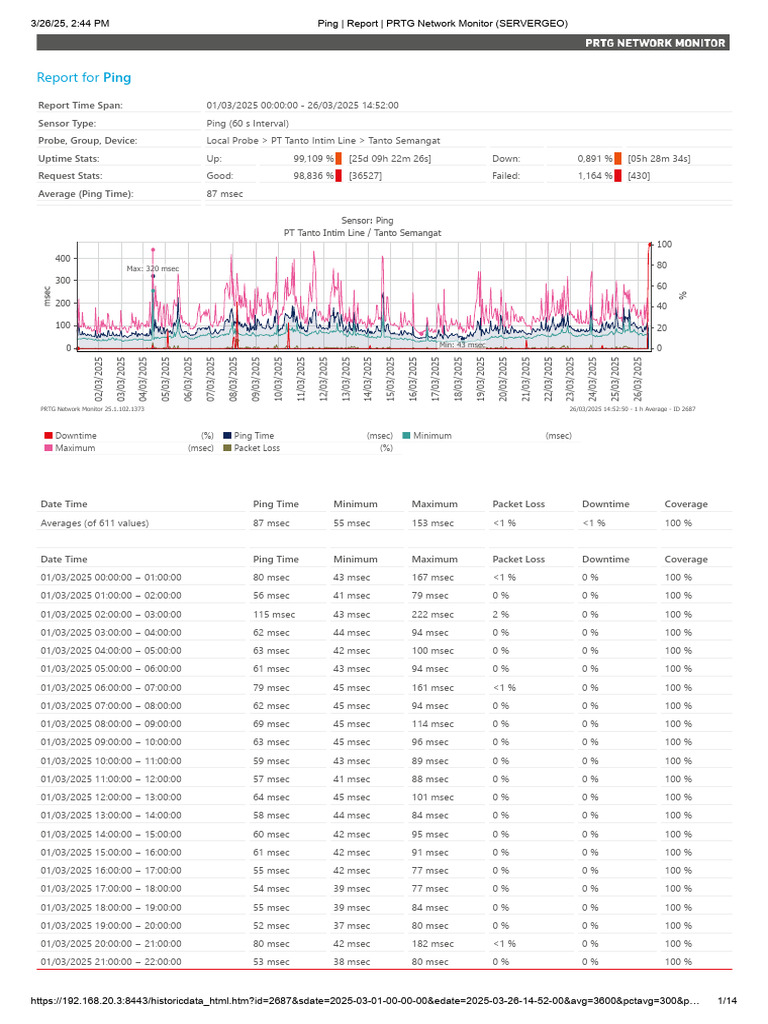Viewport: 768px width, 1024px height.
Task: Click the page title 'Ping | Report | PRTG Network Monitor'
Action: (442, 24)
